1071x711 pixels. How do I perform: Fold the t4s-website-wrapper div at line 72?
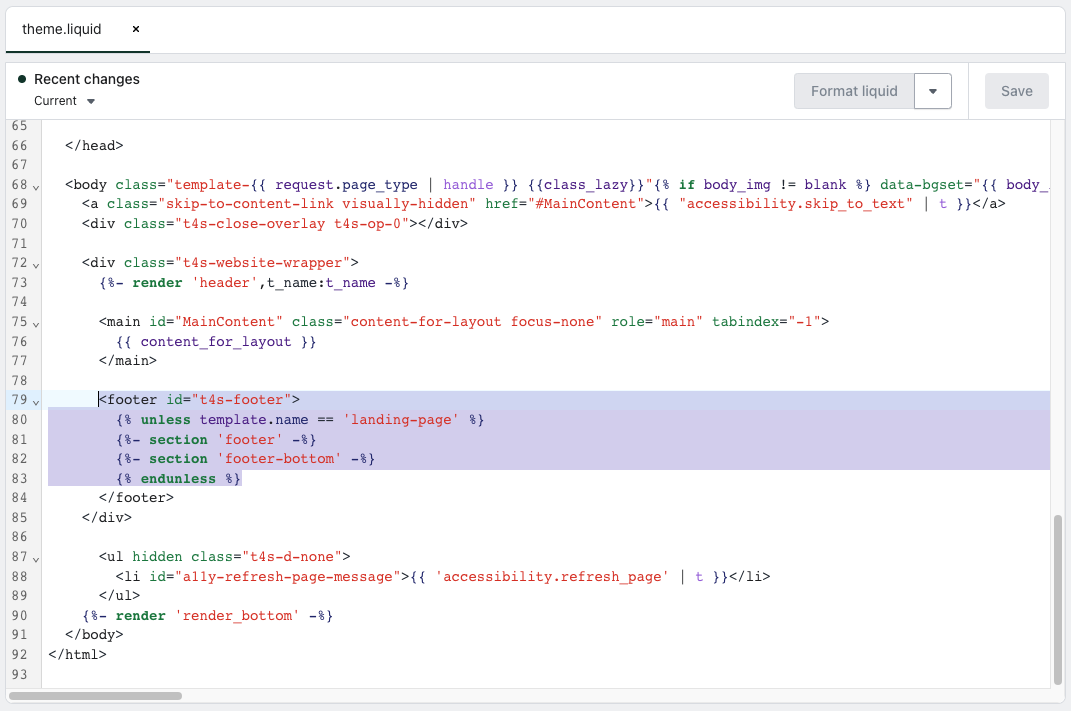[36, 264]
